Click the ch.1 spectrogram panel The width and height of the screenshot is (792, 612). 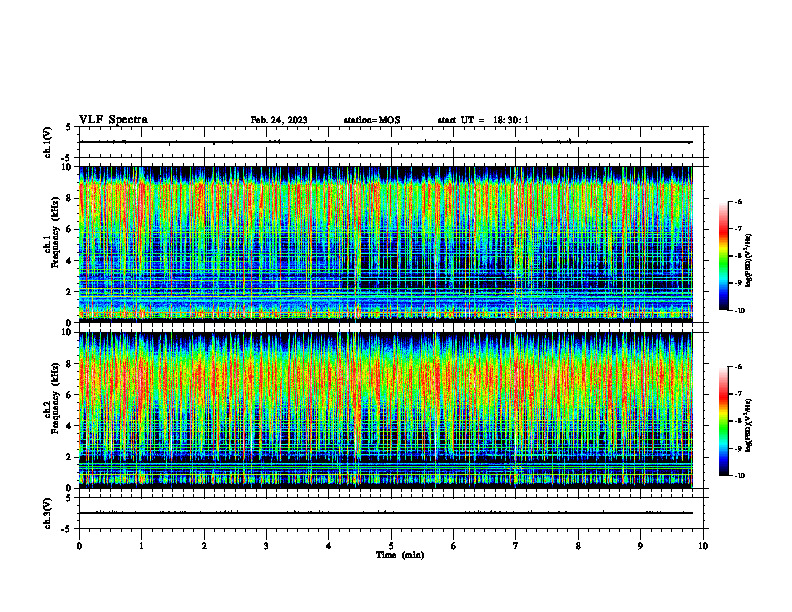tap(385, 244)
